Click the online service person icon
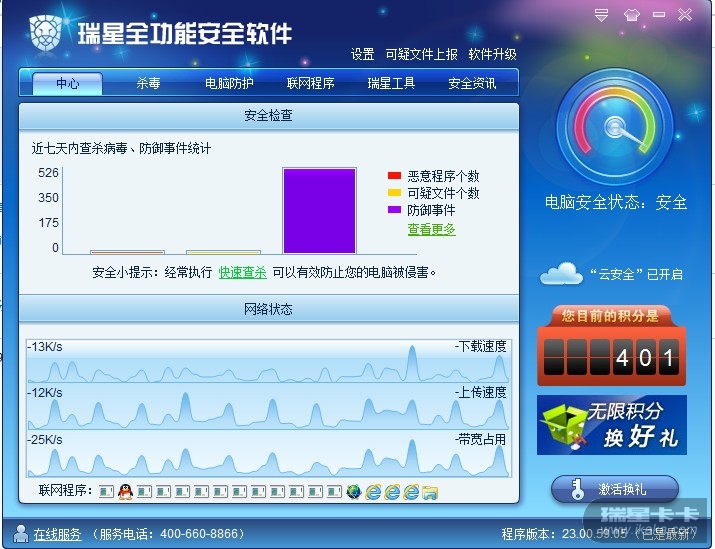 [x=21, y=533]
